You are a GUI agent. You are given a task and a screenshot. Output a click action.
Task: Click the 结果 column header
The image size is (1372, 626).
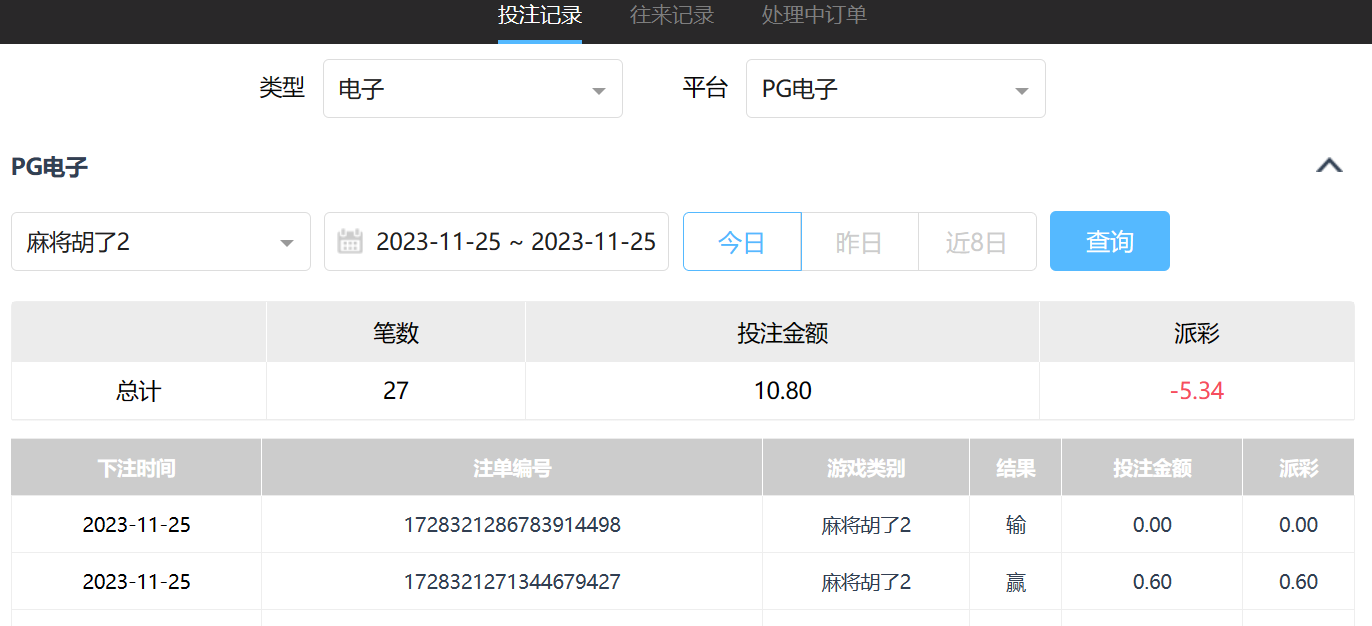coord(1016,468)
